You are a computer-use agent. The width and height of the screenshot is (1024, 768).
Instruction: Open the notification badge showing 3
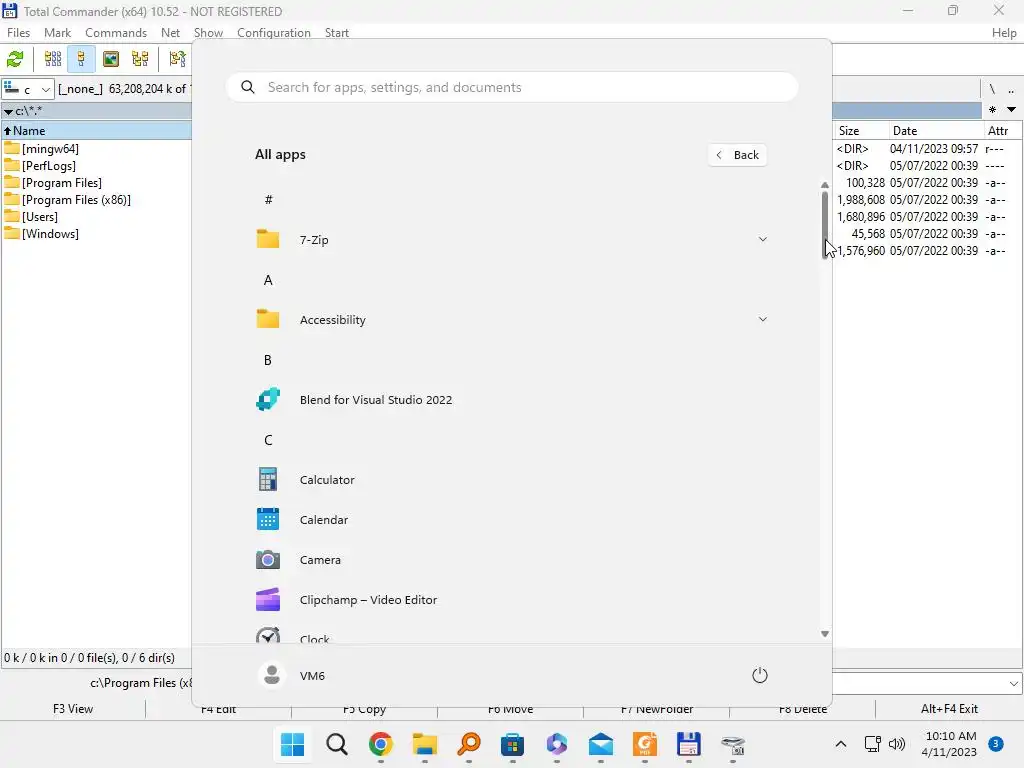point(996,744)
